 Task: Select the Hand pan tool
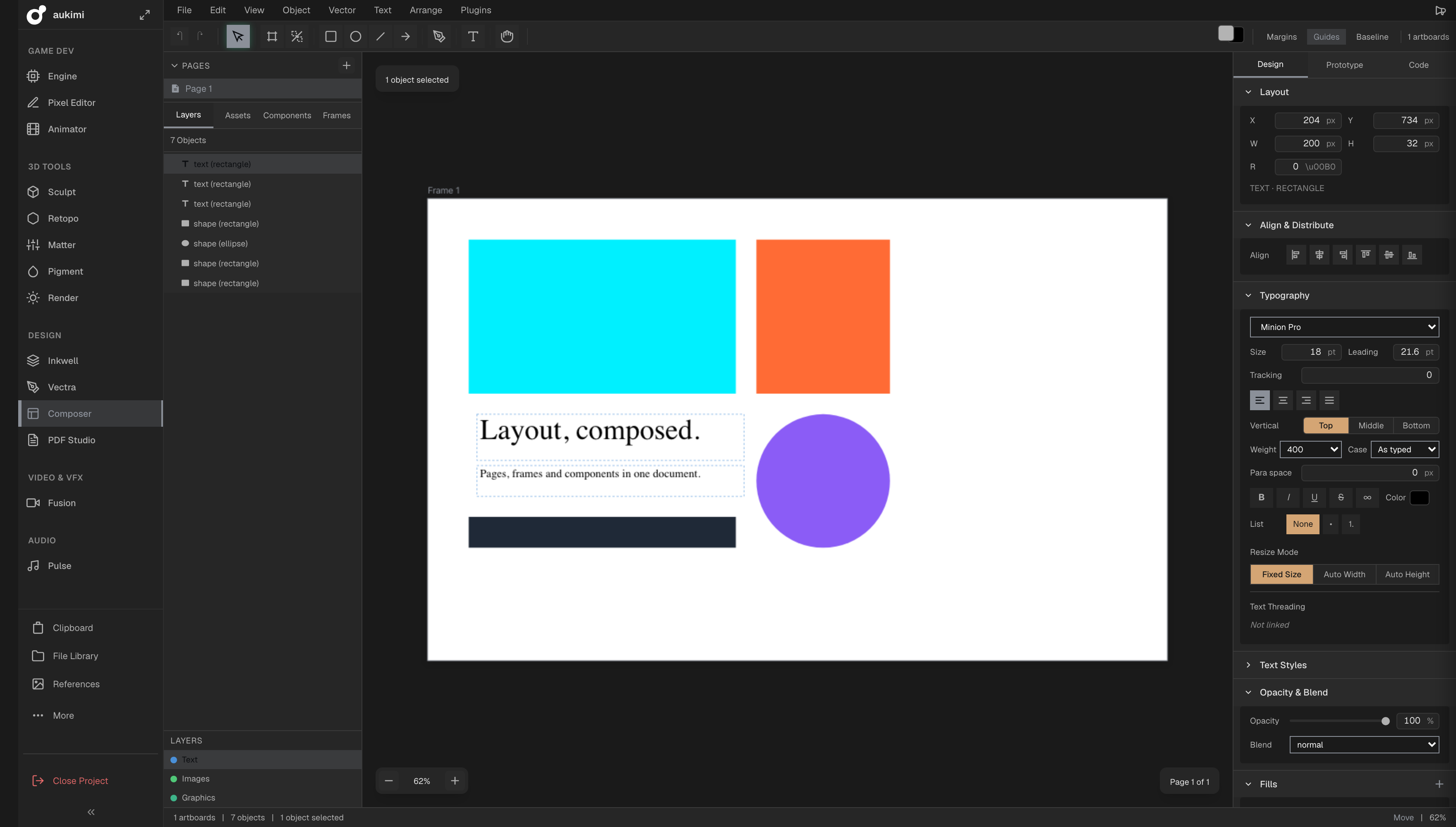pos(507,36)
